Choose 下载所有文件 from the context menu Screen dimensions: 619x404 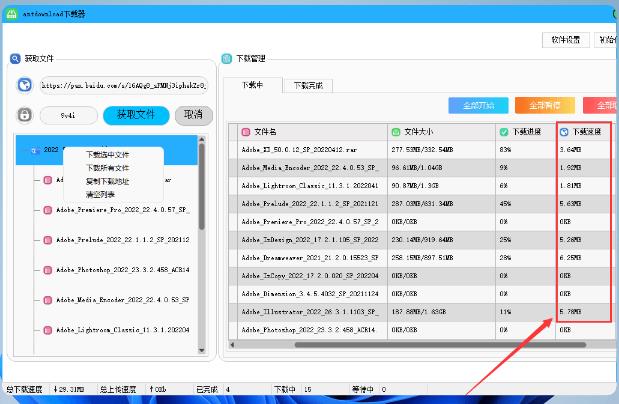[107, 168]
